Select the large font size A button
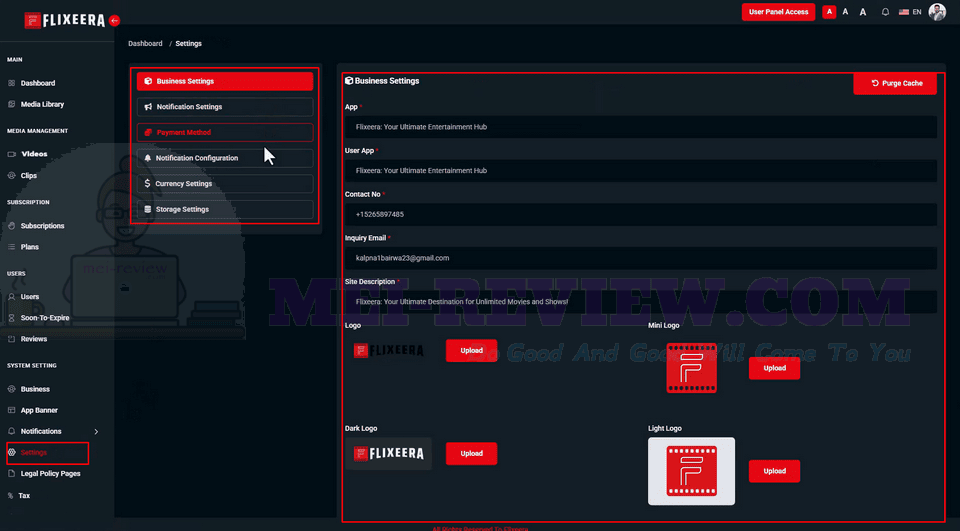 click(x=863, y=12)
